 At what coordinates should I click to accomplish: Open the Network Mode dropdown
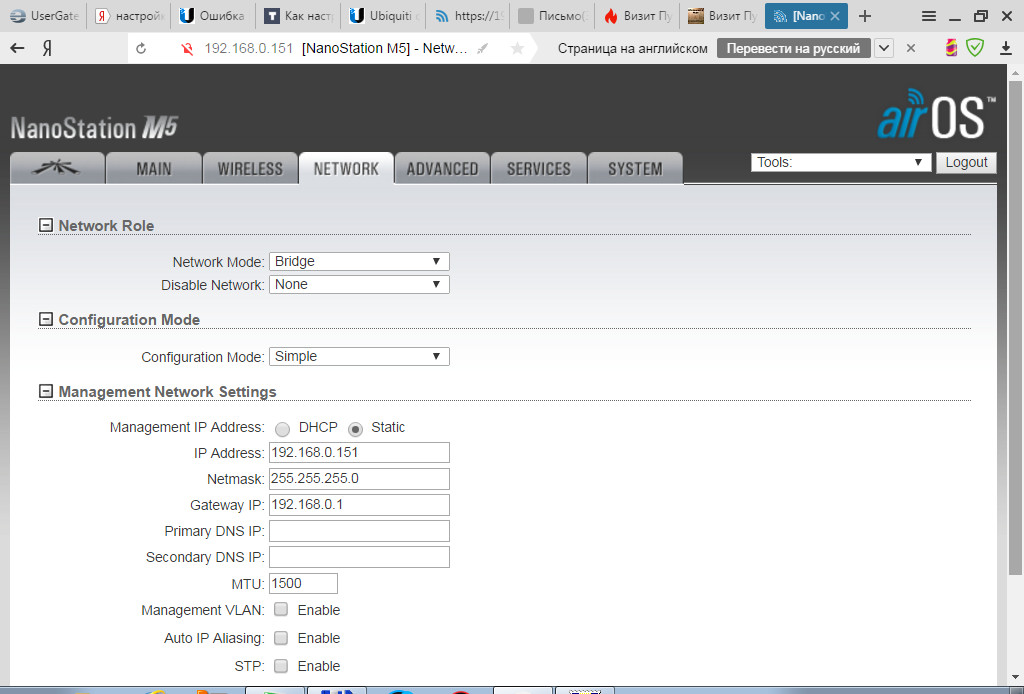point(359,261)
